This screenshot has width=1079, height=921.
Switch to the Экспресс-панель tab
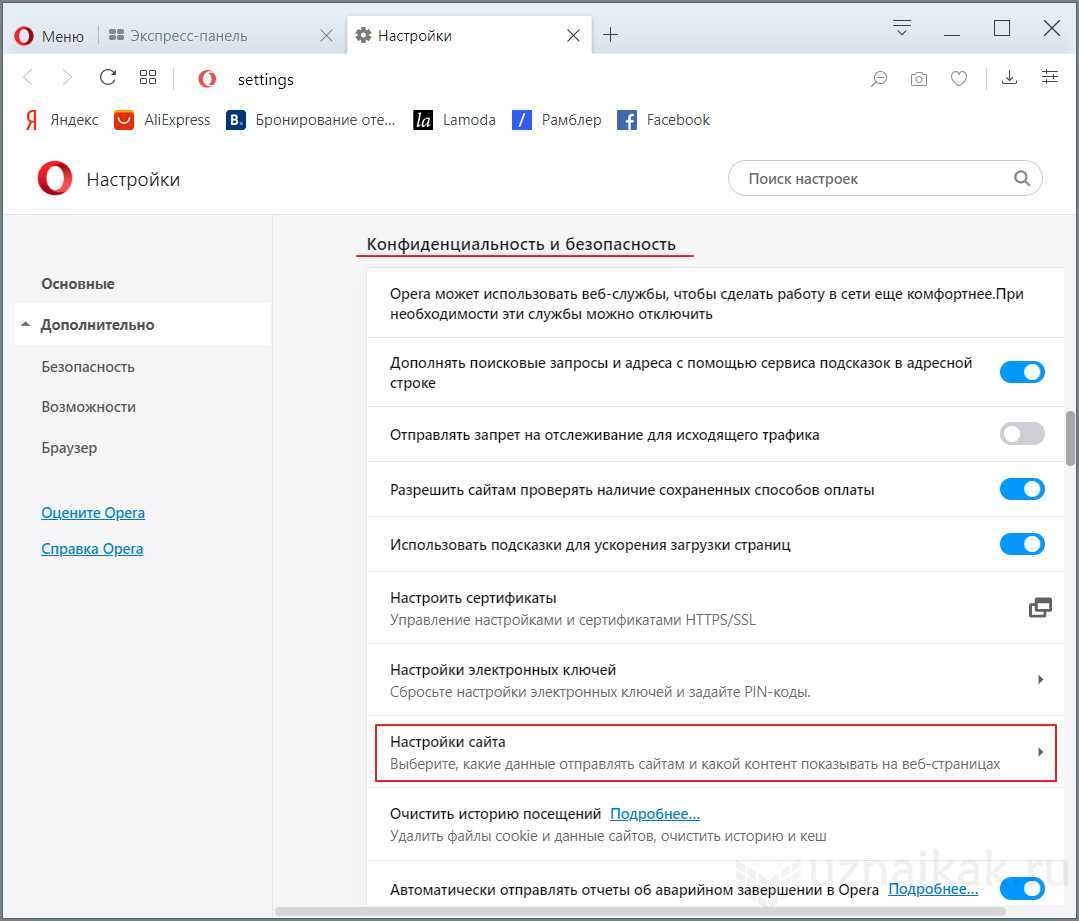tap(190, 36)
